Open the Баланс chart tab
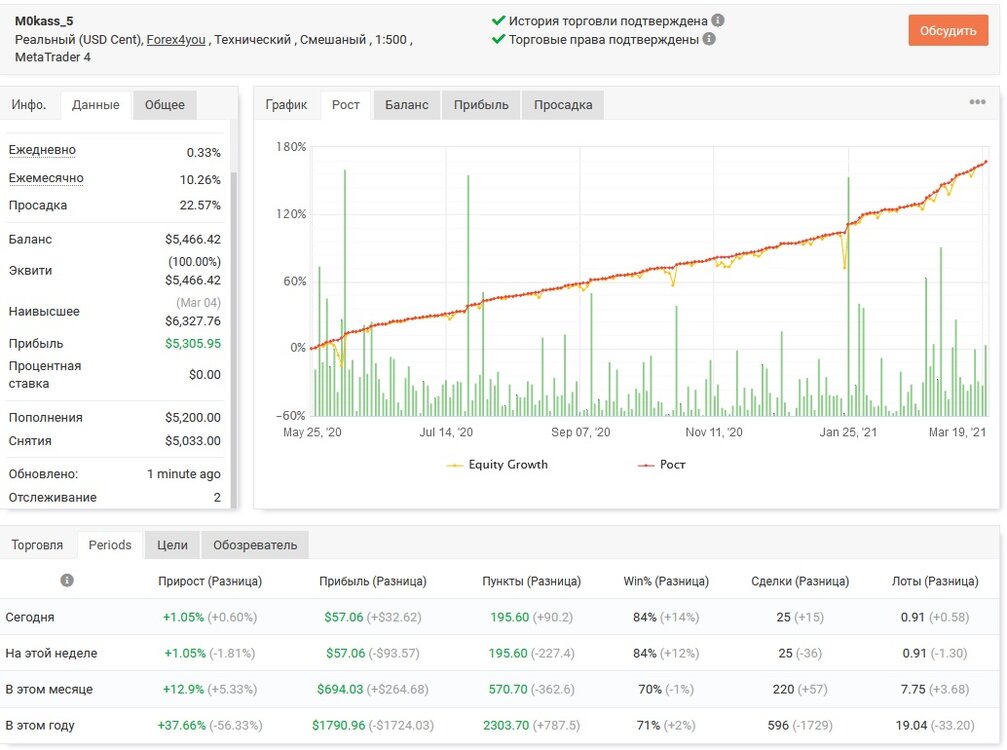This screenshot has width=1007, height=750. pyautogui.click(x=407, y=105)
